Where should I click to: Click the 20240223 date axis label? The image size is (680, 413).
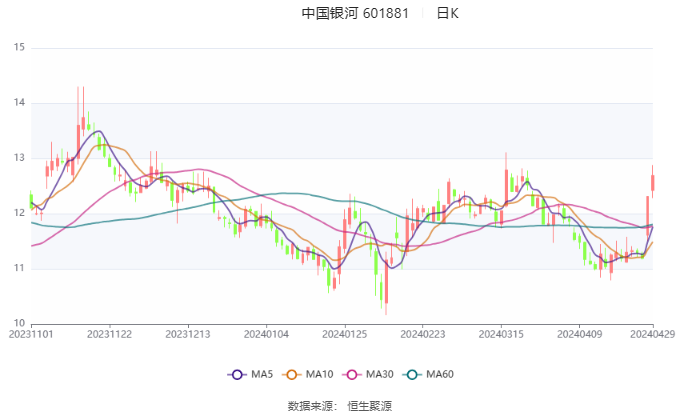pos(423,334)
